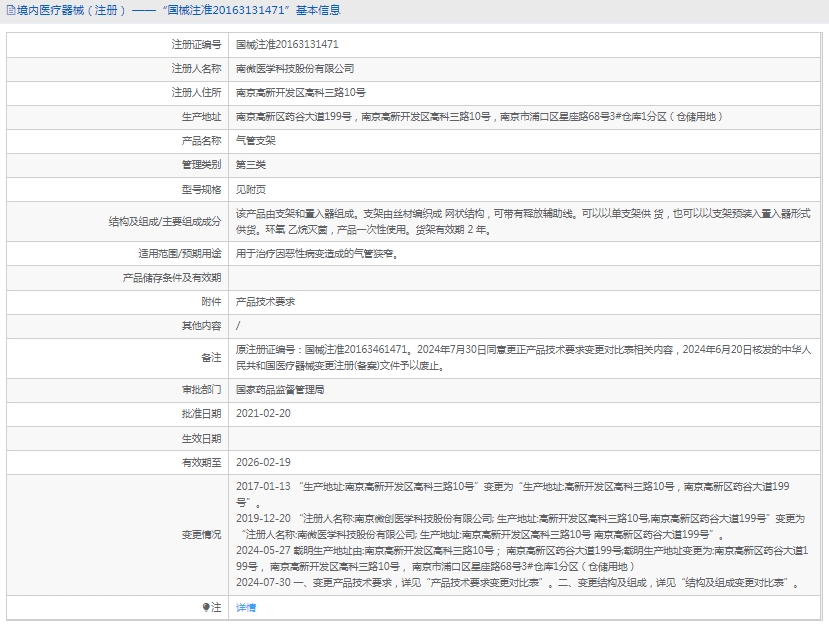Screen dimensions: 829x626
Task: Select approval date 2021-02-20
Action: point(263,413)
